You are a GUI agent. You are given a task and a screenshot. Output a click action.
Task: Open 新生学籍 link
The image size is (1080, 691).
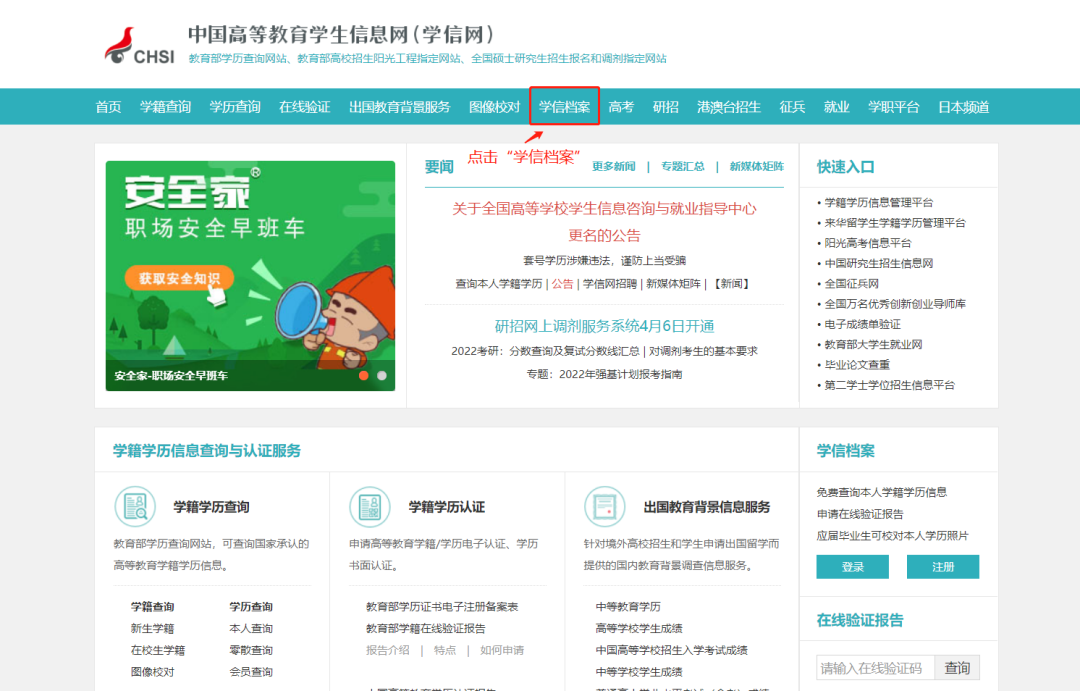point(152,628)
